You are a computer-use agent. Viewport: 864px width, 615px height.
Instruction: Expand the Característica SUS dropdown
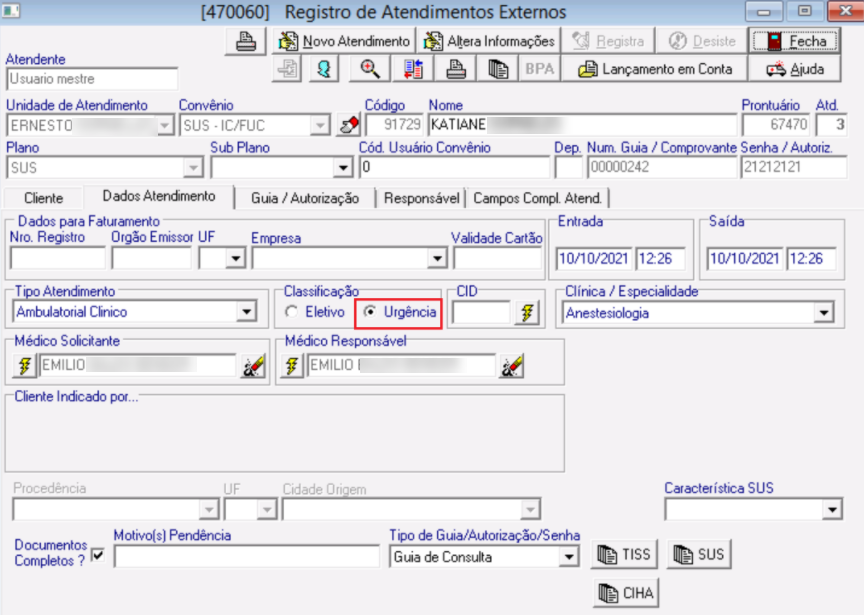click(x=832, y=509)
